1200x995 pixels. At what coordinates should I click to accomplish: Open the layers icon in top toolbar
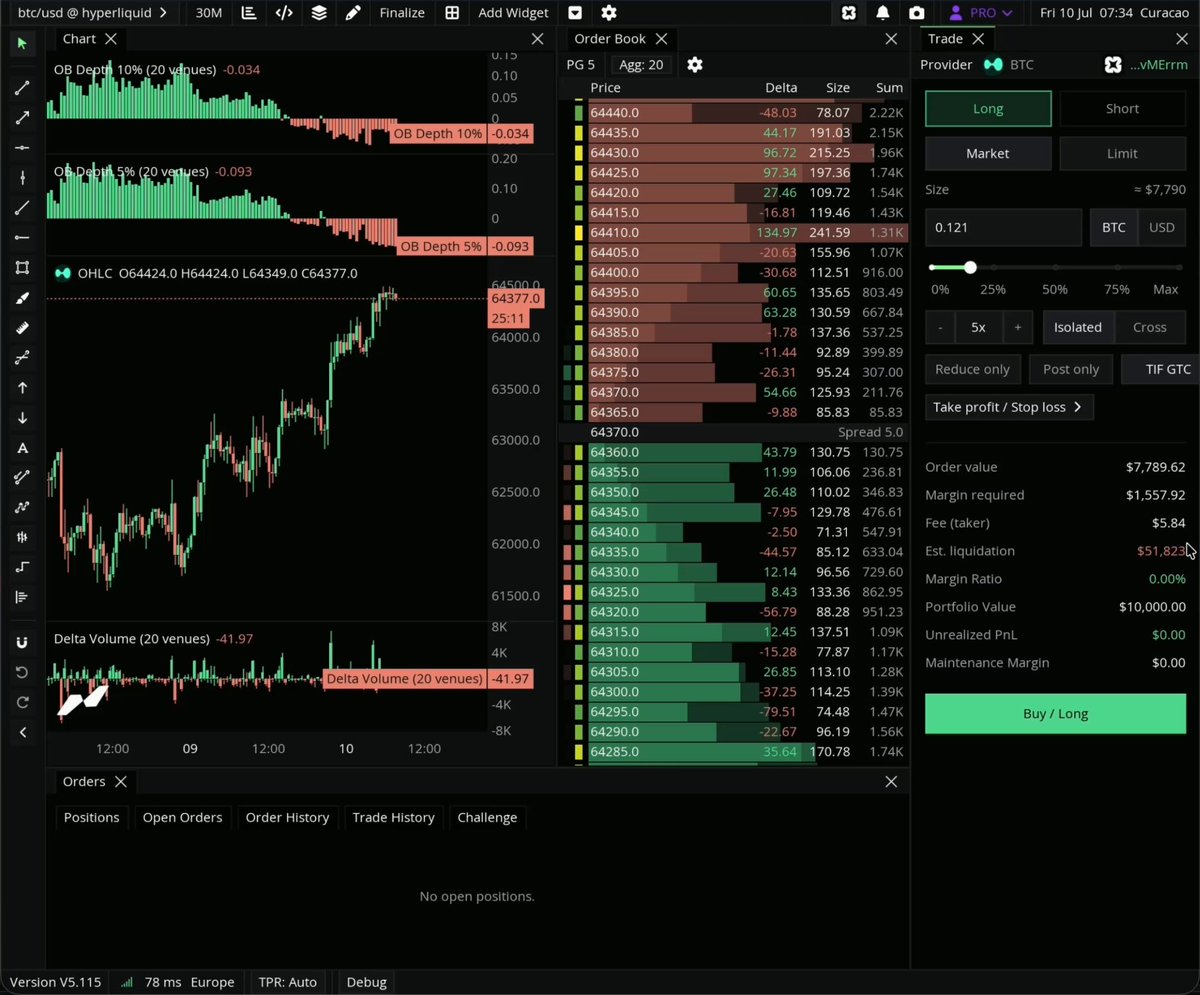click(x=318, y=13)
